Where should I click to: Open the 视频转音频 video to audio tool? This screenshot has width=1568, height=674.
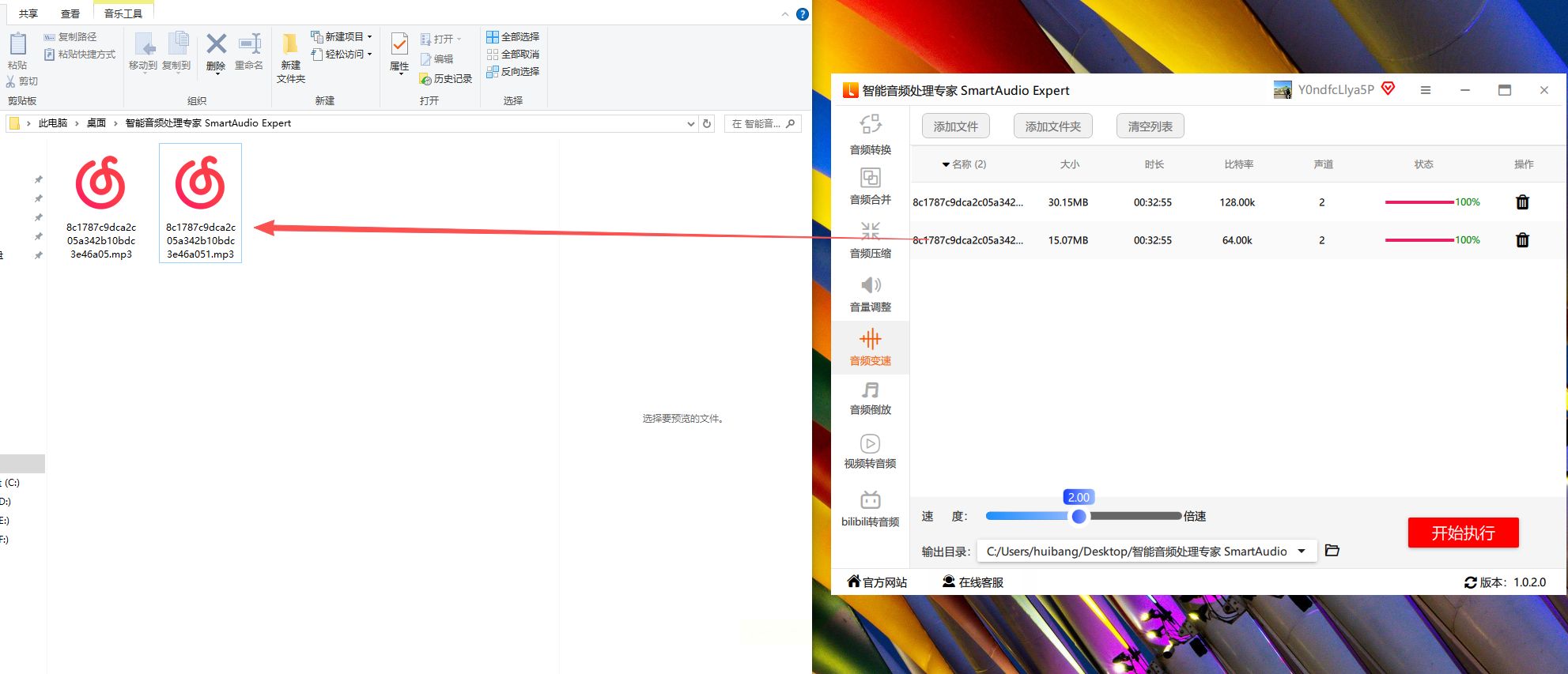pos(871,451)
